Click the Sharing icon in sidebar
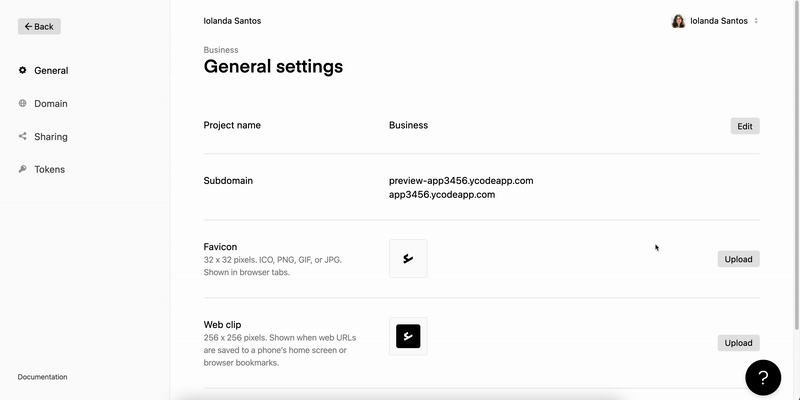The width and height of the screenshot is (800, 400). (x=22, y=136)
